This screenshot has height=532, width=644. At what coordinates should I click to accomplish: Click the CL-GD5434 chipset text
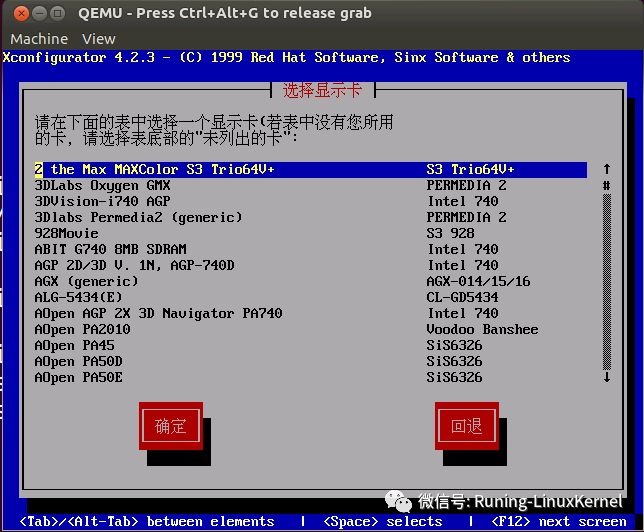(x=462, y=297)
